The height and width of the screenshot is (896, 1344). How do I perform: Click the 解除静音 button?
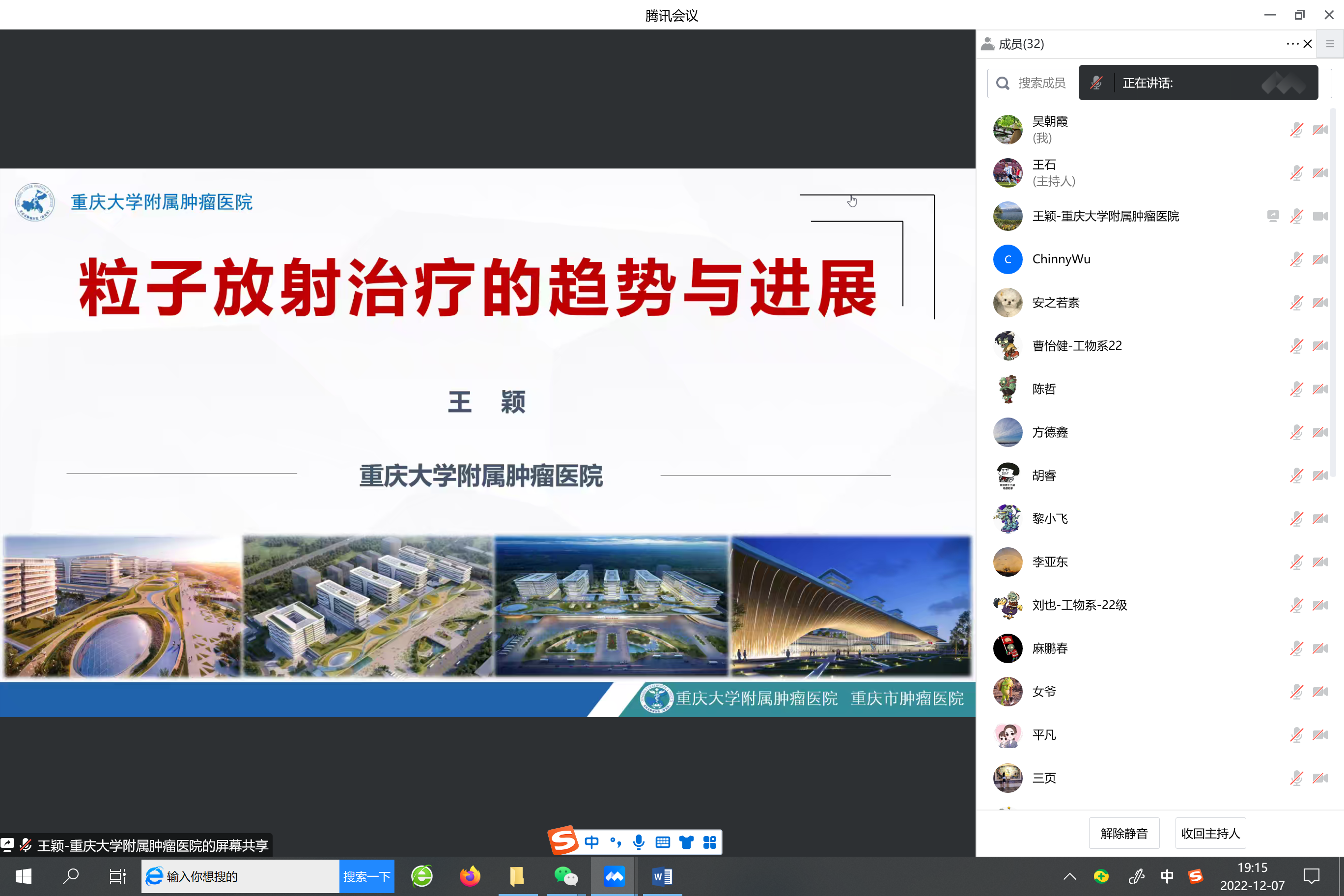(1124, 833)
